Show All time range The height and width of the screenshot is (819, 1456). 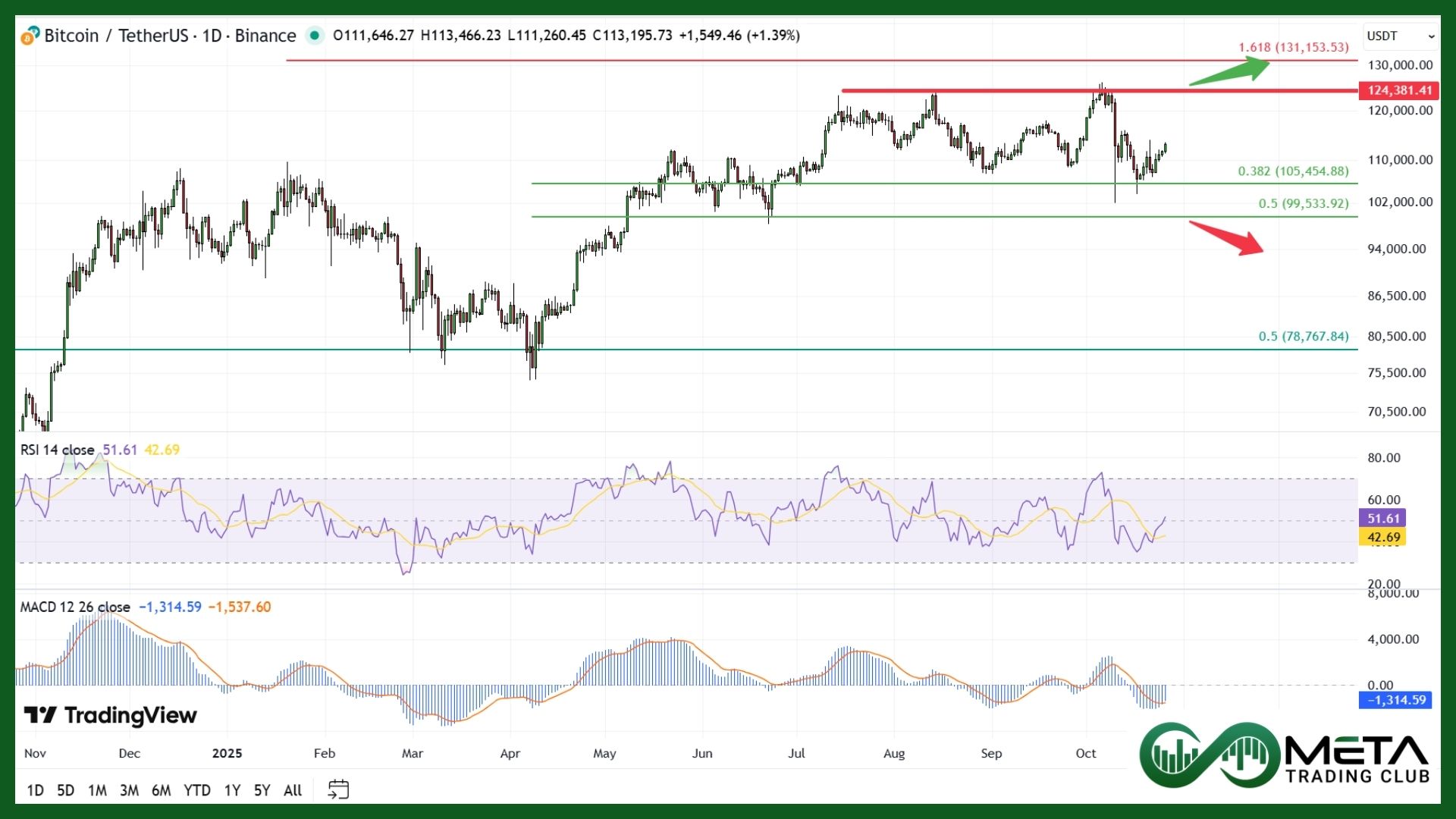[293, 790]
